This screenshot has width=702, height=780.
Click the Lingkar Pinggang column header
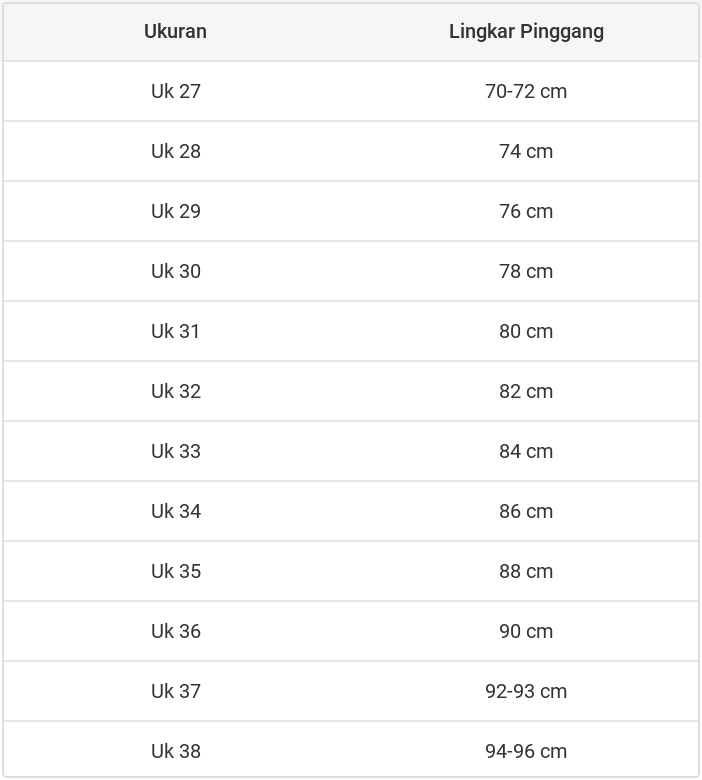pyautogui.click(x=526, y=31)
